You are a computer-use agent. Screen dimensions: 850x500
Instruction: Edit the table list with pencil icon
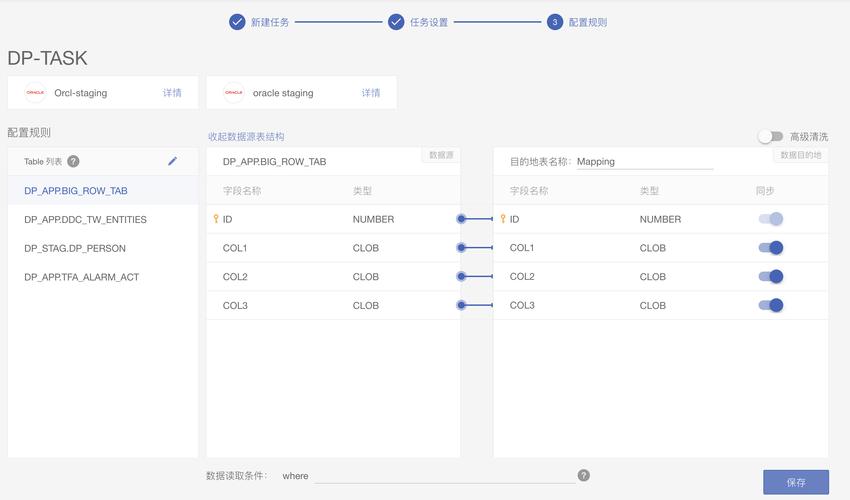tap(172, 161)
